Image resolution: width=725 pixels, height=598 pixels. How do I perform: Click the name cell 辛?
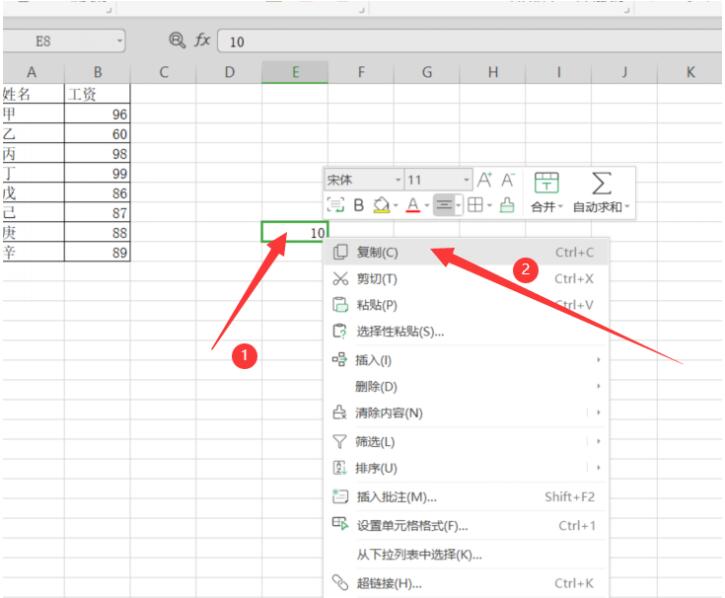pos(33,252)
